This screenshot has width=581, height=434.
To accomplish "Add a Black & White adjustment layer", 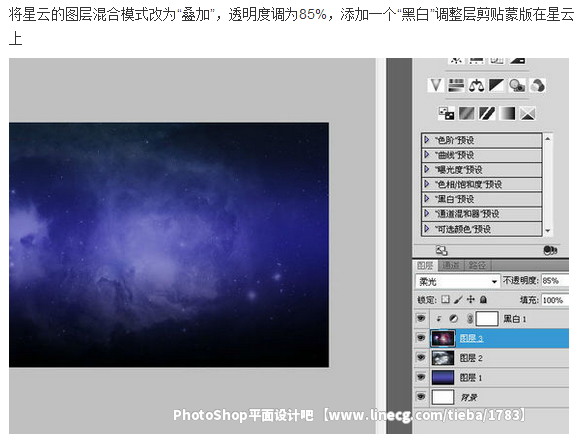I will click(497, 86).
